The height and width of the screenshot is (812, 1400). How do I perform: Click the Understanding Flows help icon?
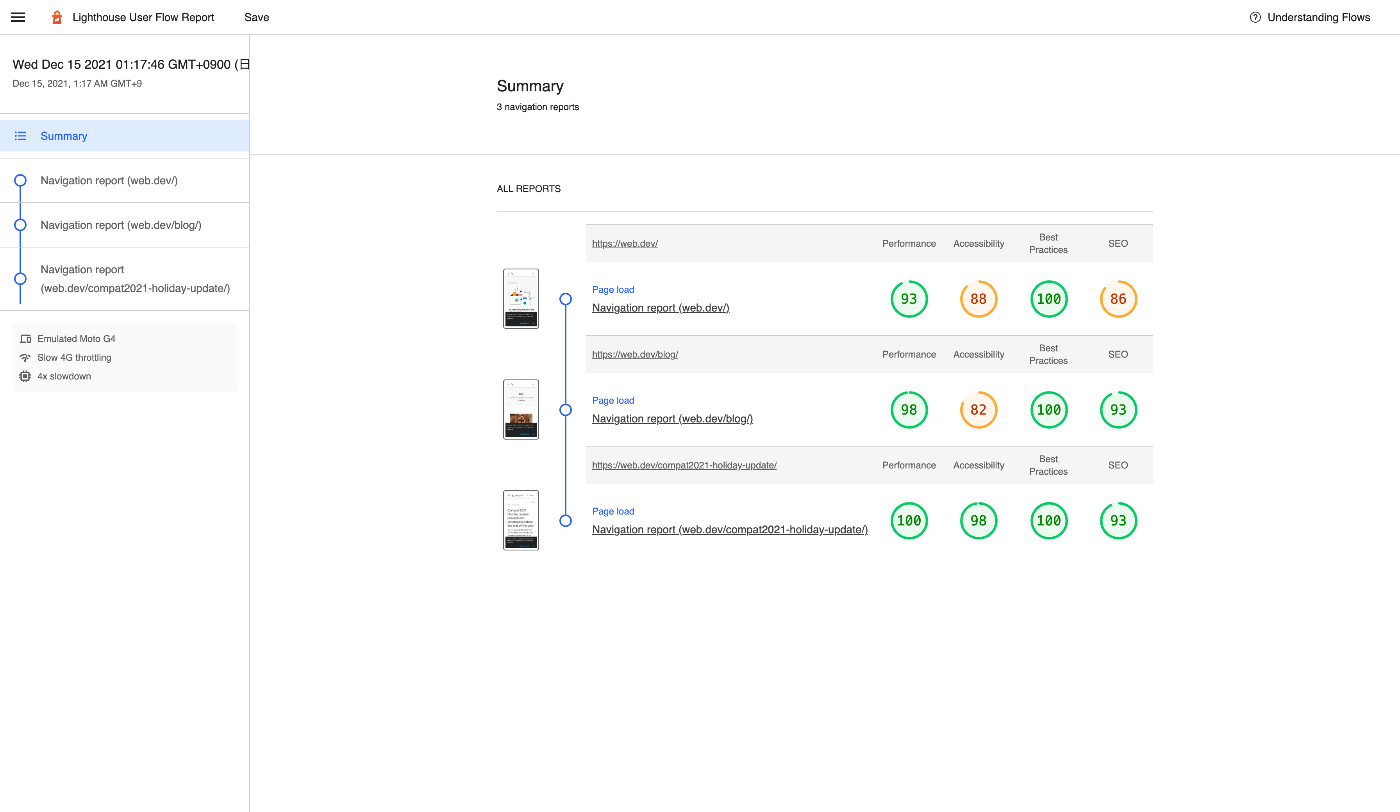pos(1255,17)
